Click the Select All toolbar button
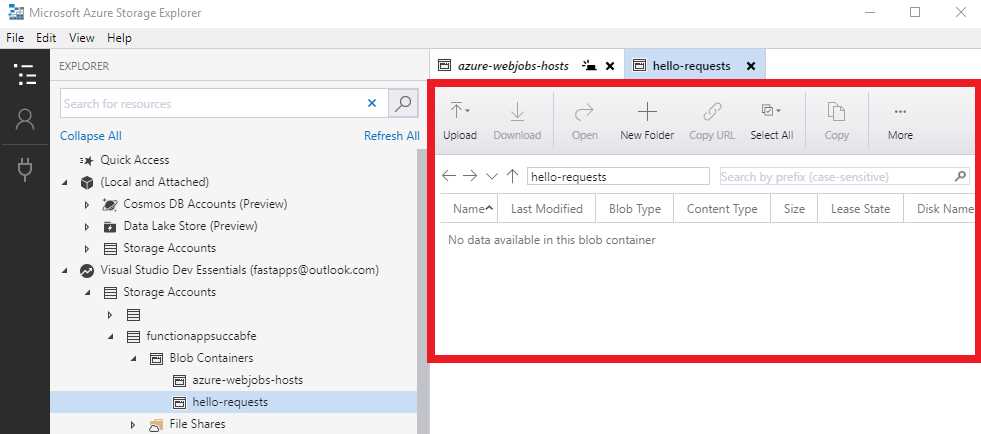This screenshot has width=981, height=434. [771, 121]
